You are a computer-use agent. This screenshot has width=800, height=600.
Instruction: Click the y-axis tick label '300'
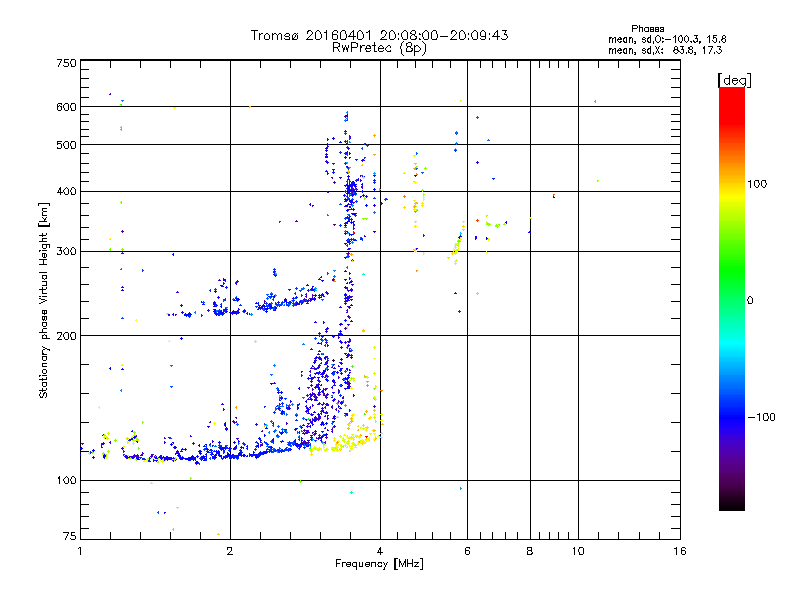(x=67, y=252)
